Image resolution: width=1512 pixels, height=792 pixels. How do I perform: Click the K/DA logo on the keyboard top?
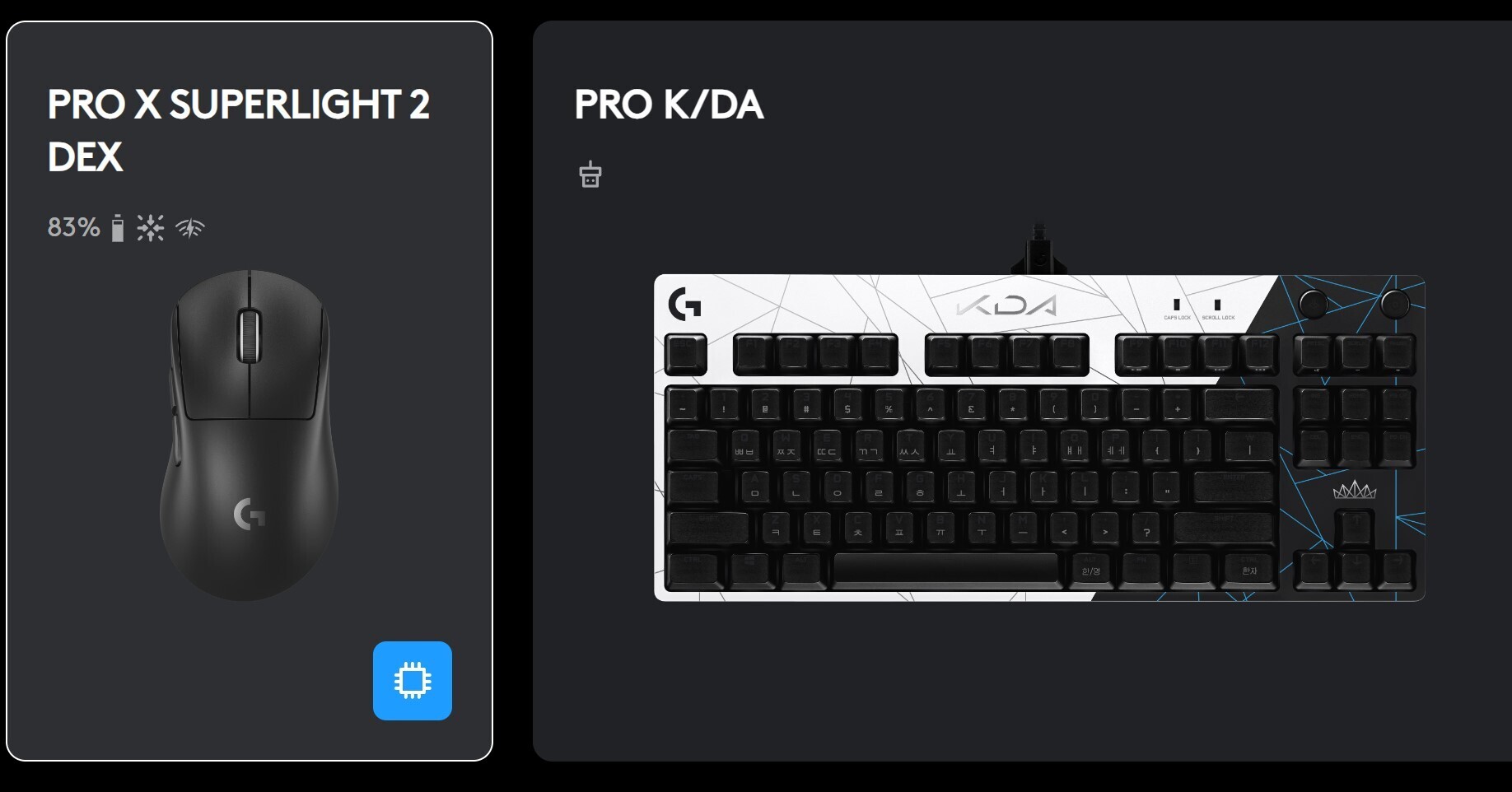pyautogui.click(x=1006, y=306)
